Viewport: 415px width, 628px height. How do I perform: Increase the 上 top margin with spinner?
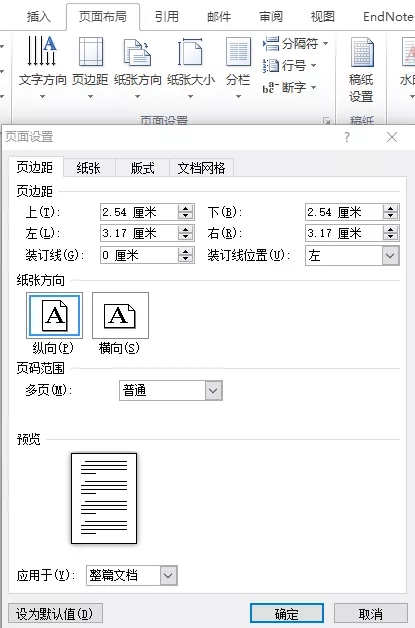tap(185, 208)
